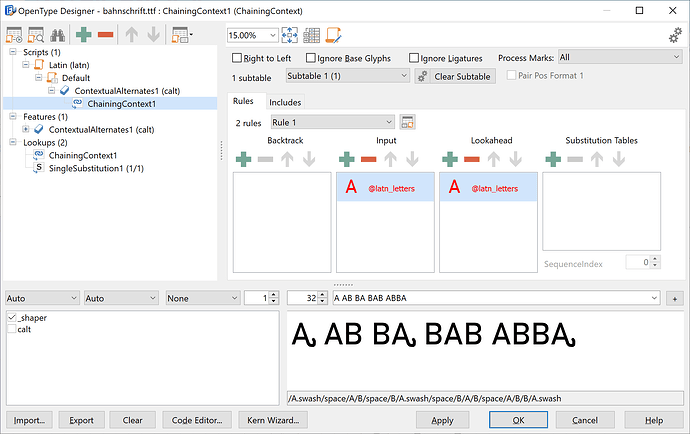Open the table options dropdown icon in left toolbar
This screenshot has height=434, width=690.
182,35
